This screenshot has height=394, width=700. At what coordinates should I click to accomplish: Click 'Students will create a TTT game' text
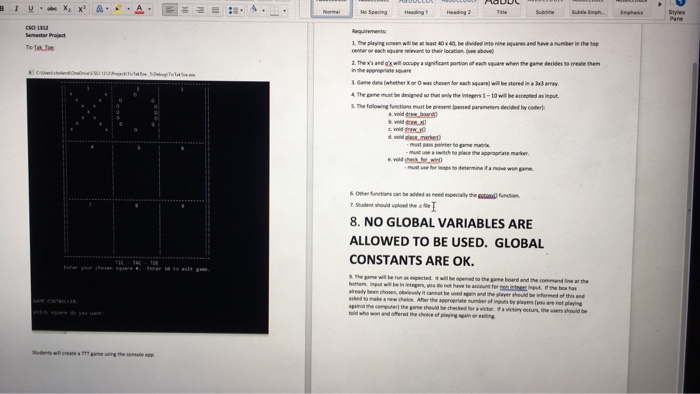click(x=93, y=354)
